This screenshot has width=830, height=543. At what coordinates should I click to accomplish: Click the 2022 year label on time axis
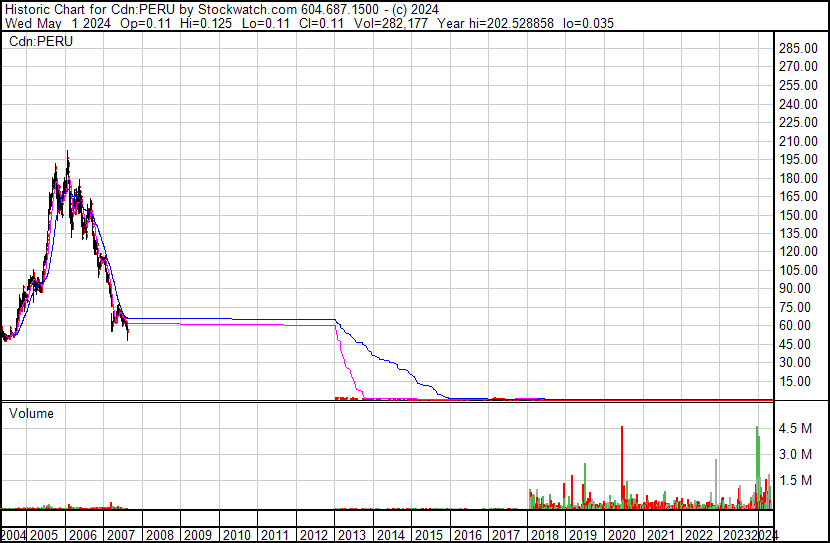click(698, 535)
